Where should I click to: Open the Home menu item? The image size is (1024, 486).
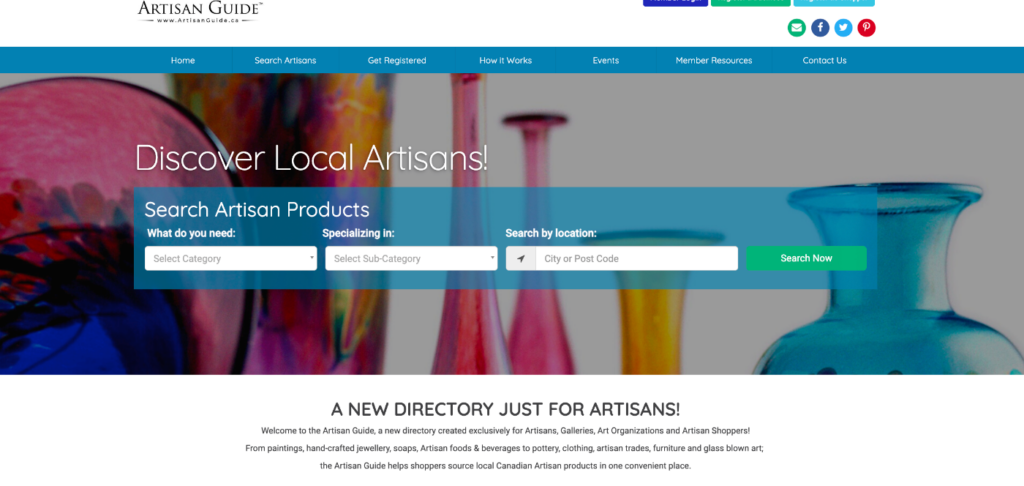[183, 60]
